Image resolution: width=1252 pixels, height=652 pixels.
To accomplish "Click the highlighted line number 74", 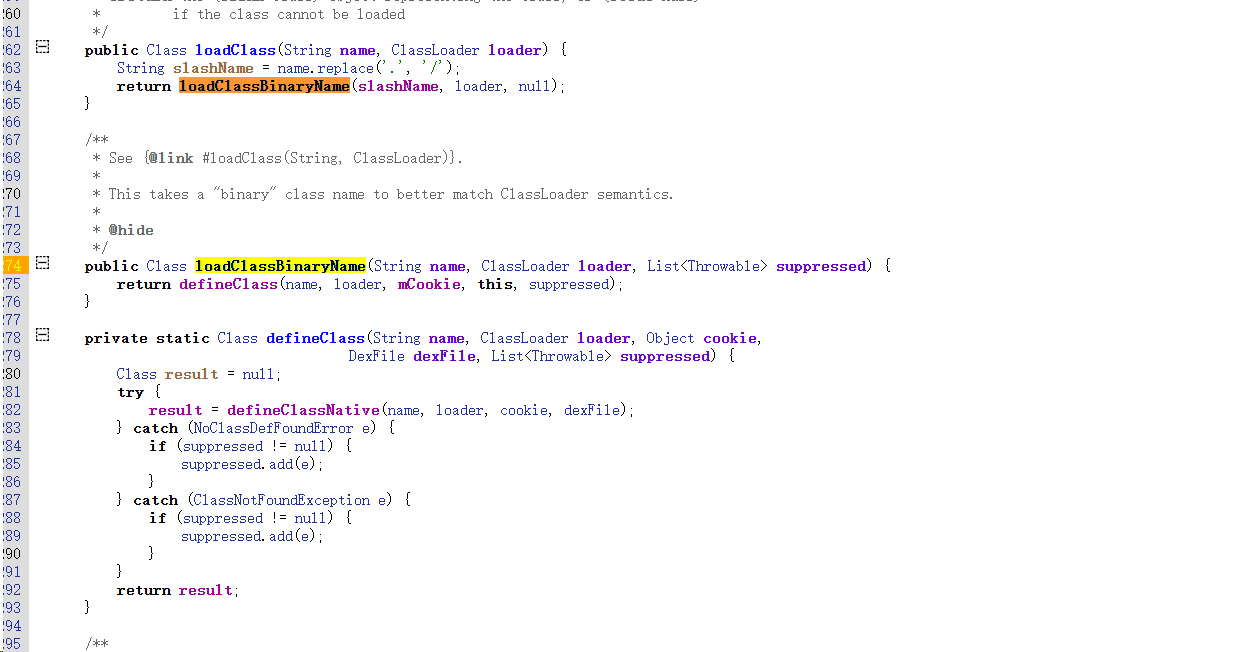I will (13, 265).
